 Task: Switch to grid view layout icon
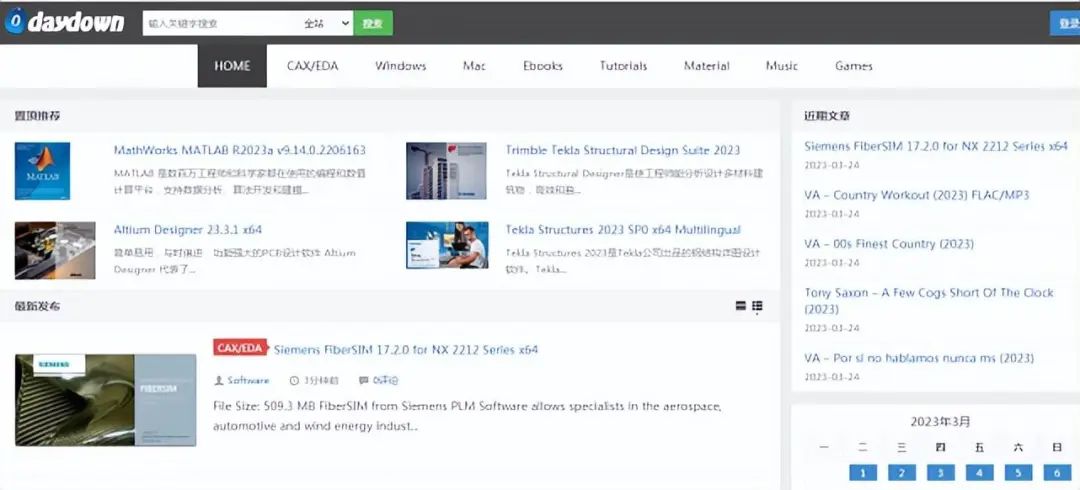pyautogui.click(x=757, y=306)
